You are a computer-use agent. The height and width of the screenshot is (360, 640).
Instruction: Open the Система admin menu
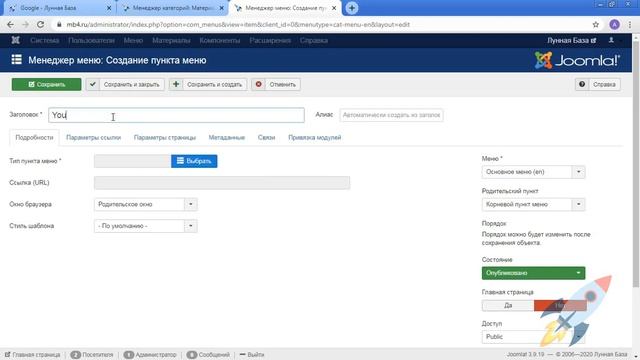pos(44,40)
